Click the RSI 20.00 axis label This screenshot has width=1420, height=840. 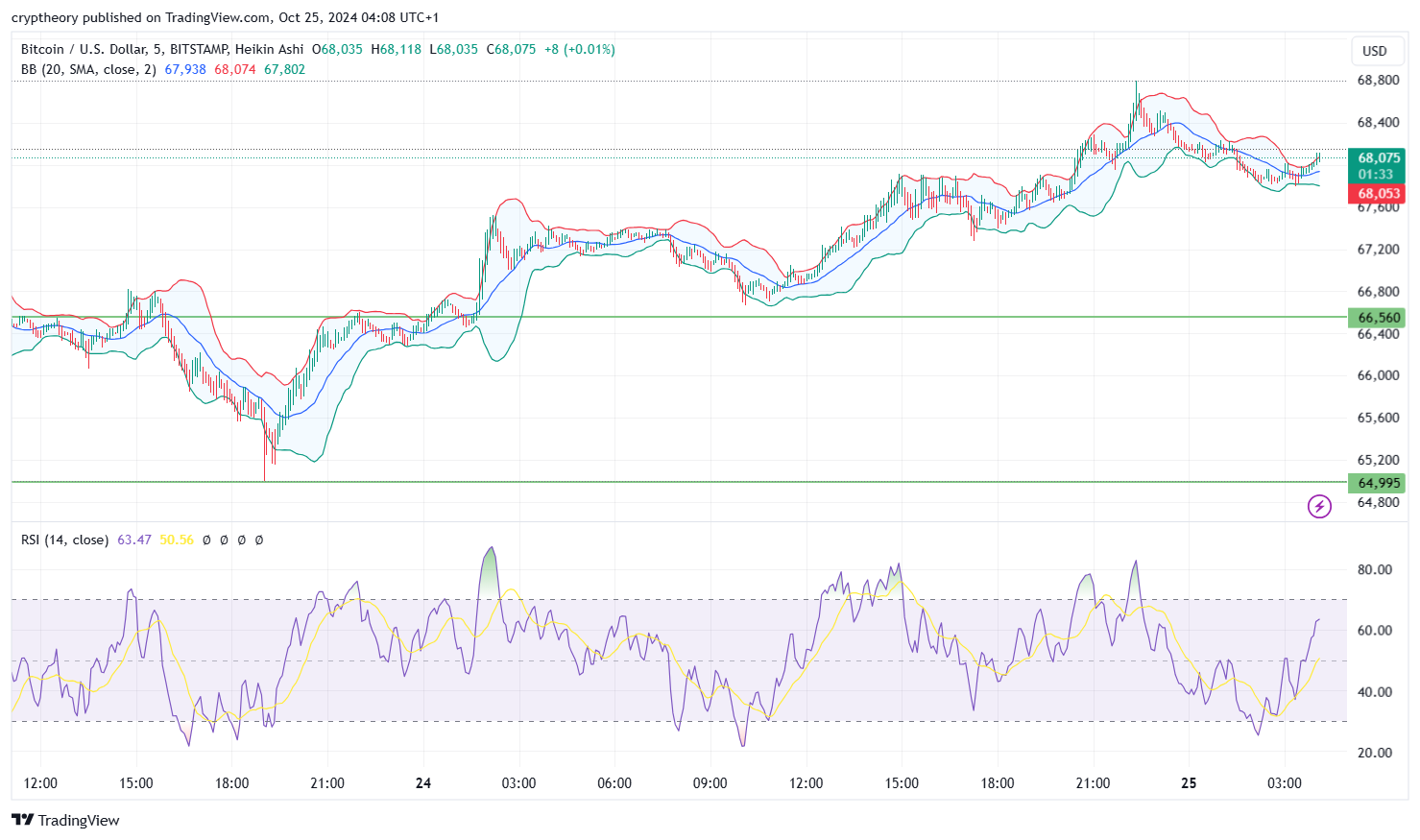(1374, 753)
